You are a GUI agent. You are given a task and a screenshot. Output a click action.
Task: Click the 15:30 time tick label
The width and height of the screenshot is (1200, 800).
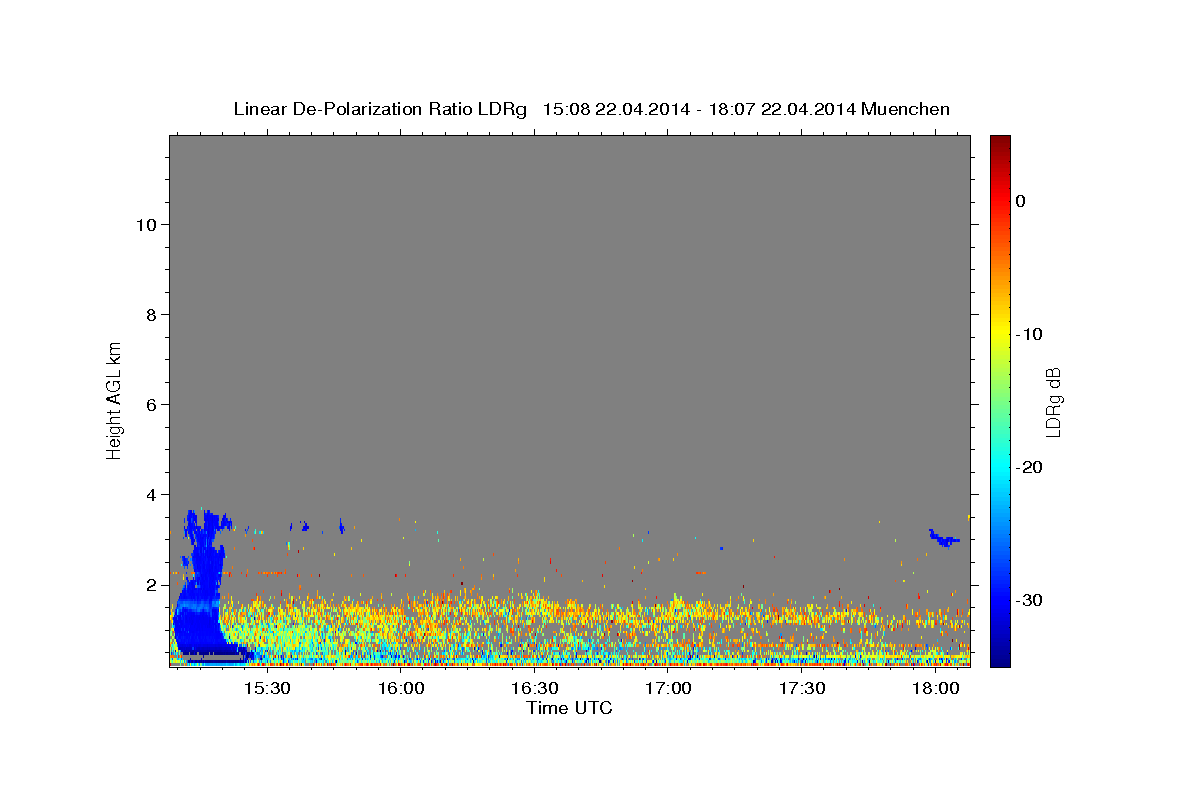[x=267, y=689]
